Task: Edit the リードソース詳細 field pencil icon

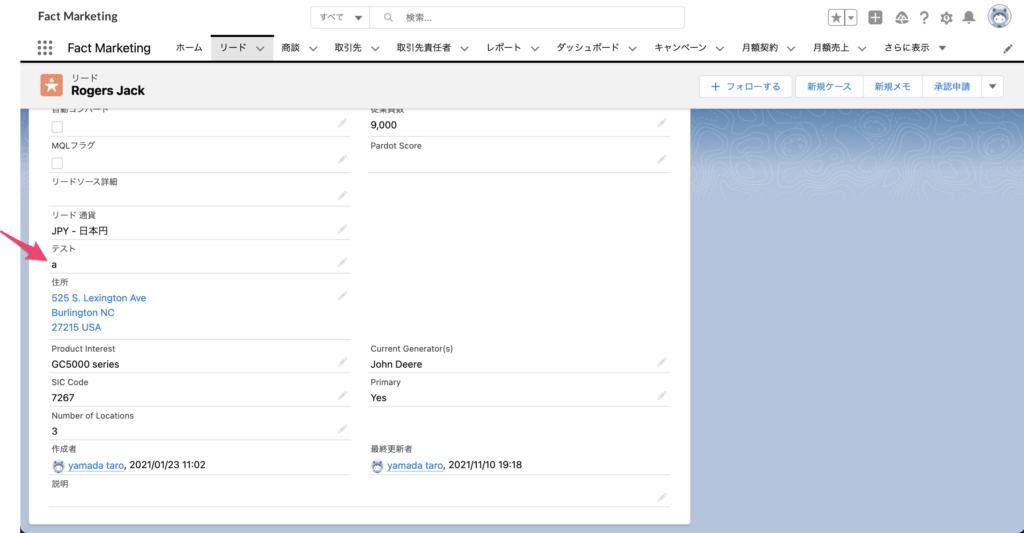Action: (342, 195)
